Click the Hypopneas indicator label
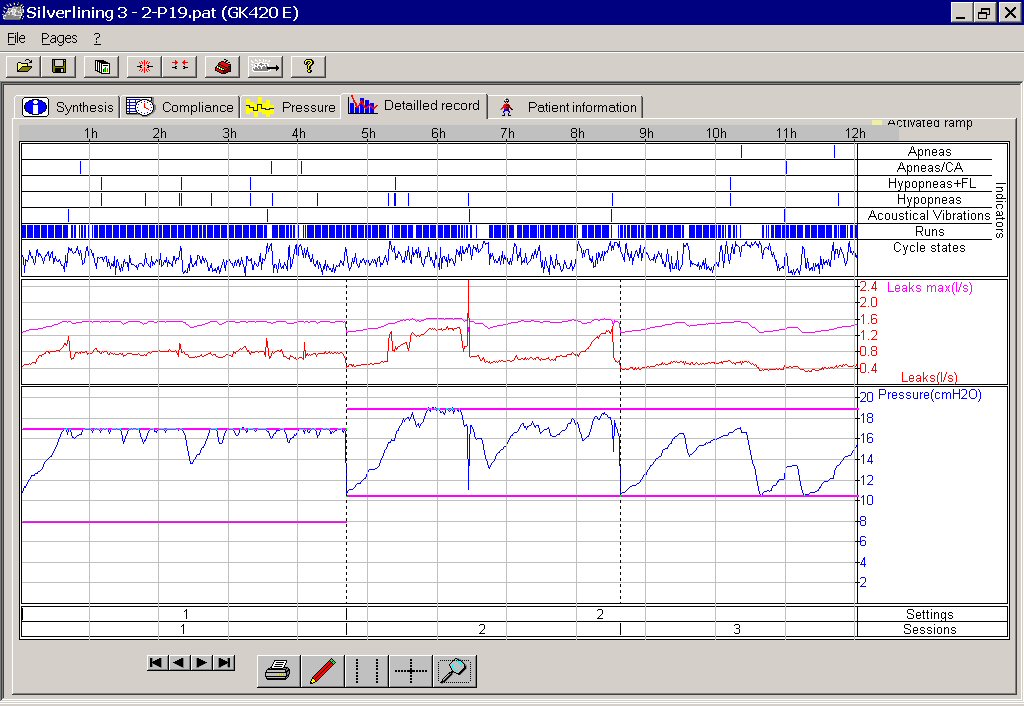The width and height of the screenshot is (1024, 706). coord(929,200)
